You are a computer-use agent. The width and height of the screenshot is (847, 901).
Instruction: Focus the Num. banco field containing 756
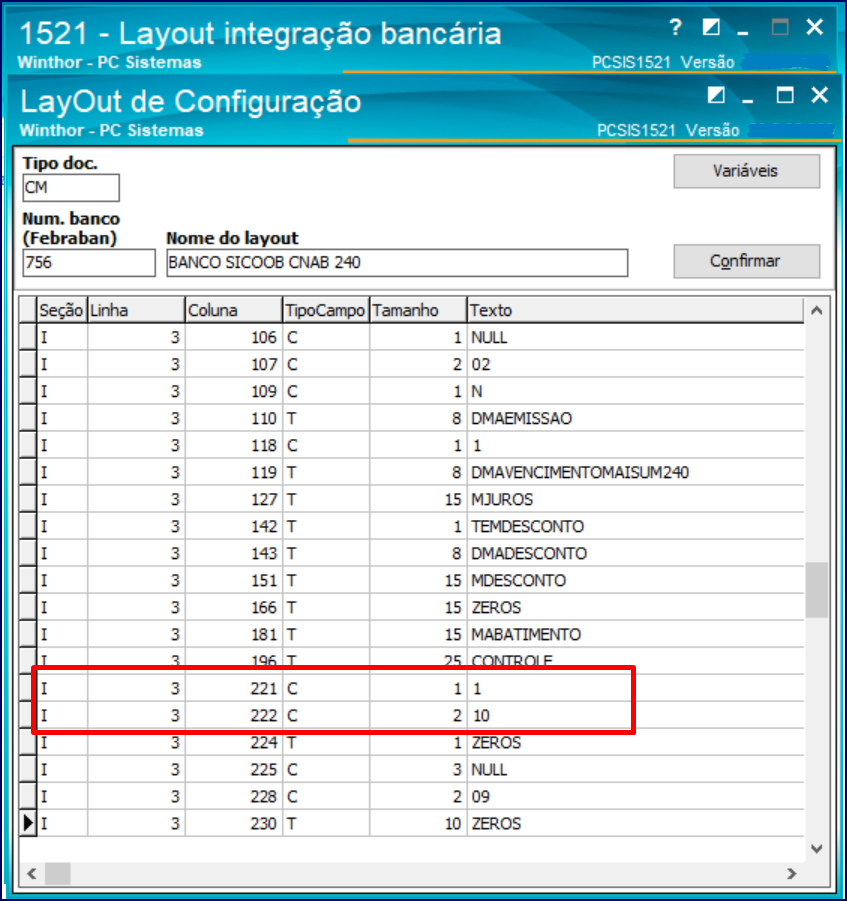(x=88, y=263)
